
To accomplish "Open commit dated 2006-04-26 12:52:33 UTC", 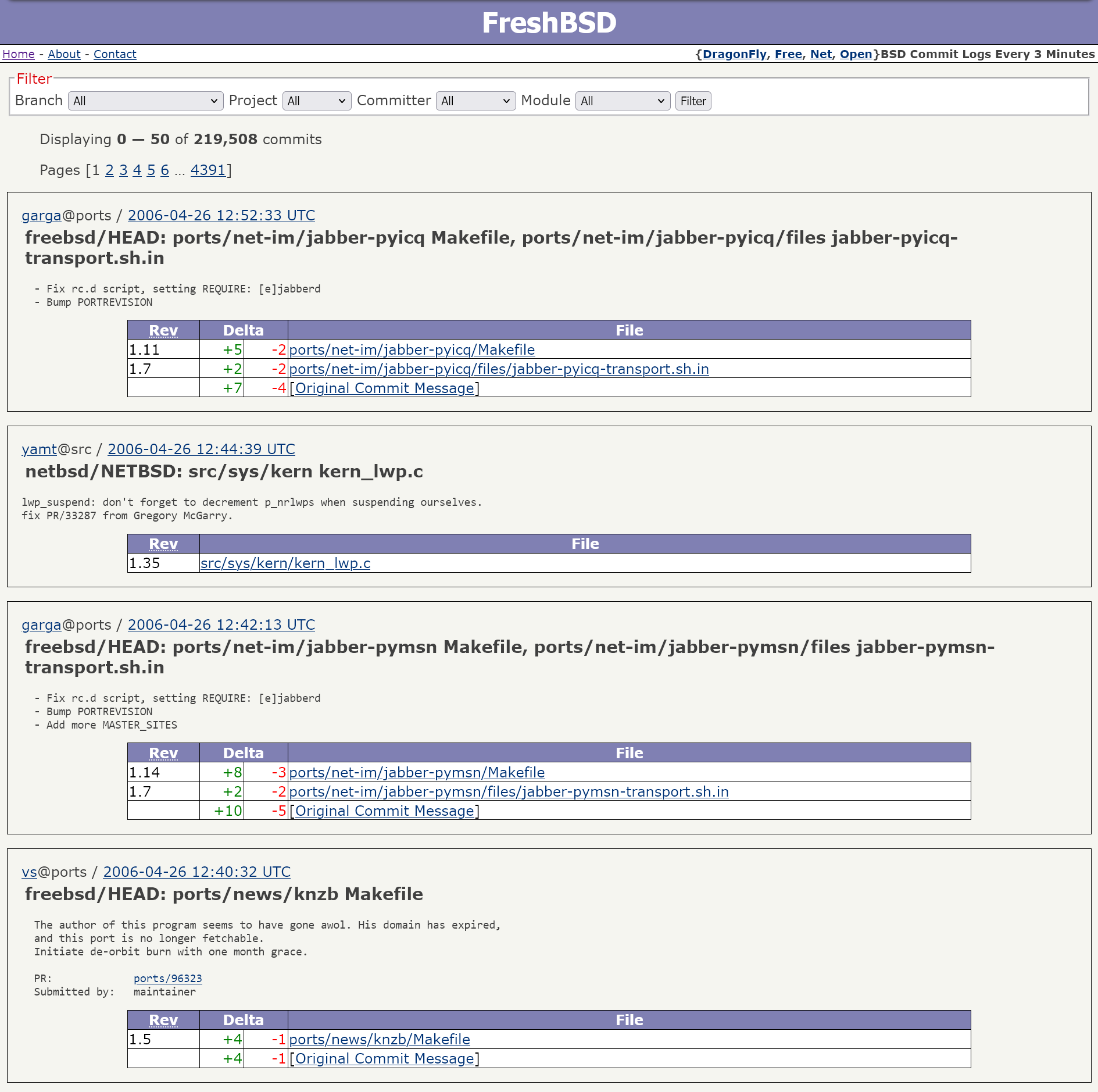I will point(221,216).
